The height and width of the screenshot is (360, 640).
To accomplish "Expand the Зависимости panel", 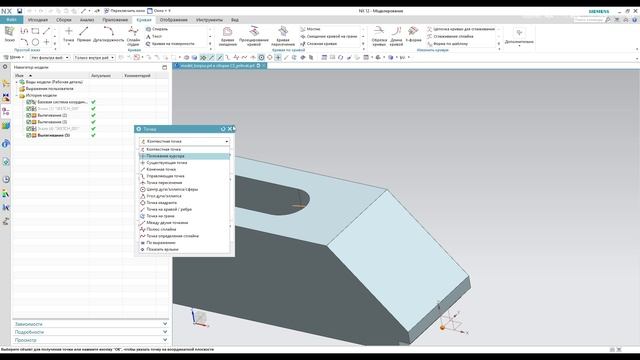I will click(x=91, y=324).
